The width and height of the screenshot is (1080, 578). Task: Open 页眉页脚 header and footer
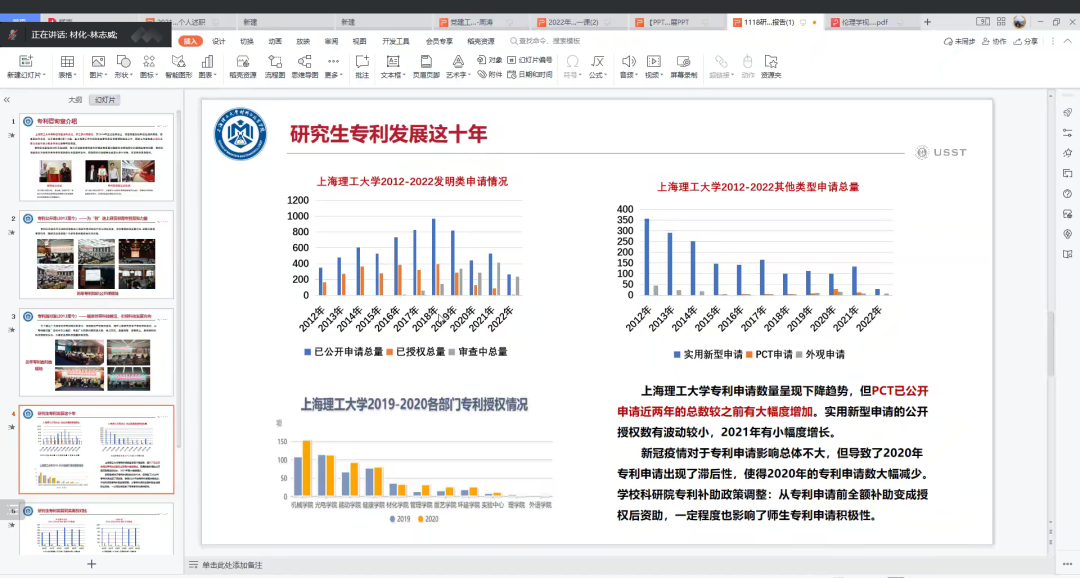(x=426, y=67)
